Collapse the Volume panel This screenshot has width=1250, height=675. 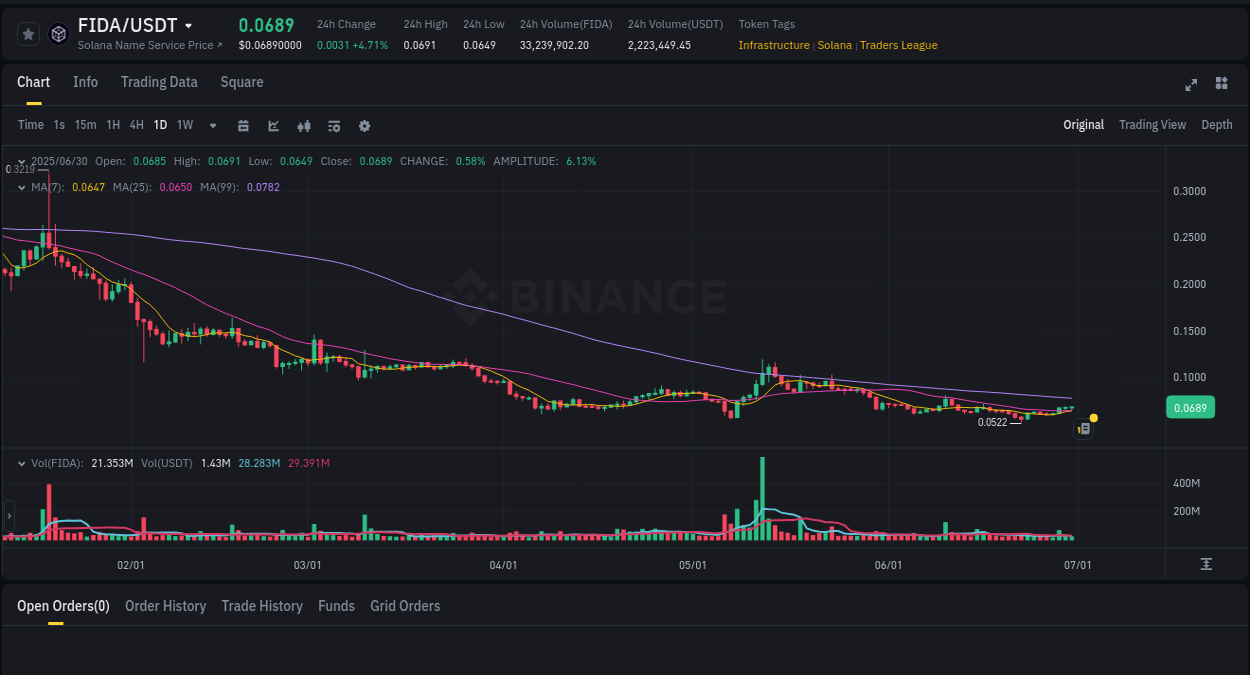click(x=20, y=463)
